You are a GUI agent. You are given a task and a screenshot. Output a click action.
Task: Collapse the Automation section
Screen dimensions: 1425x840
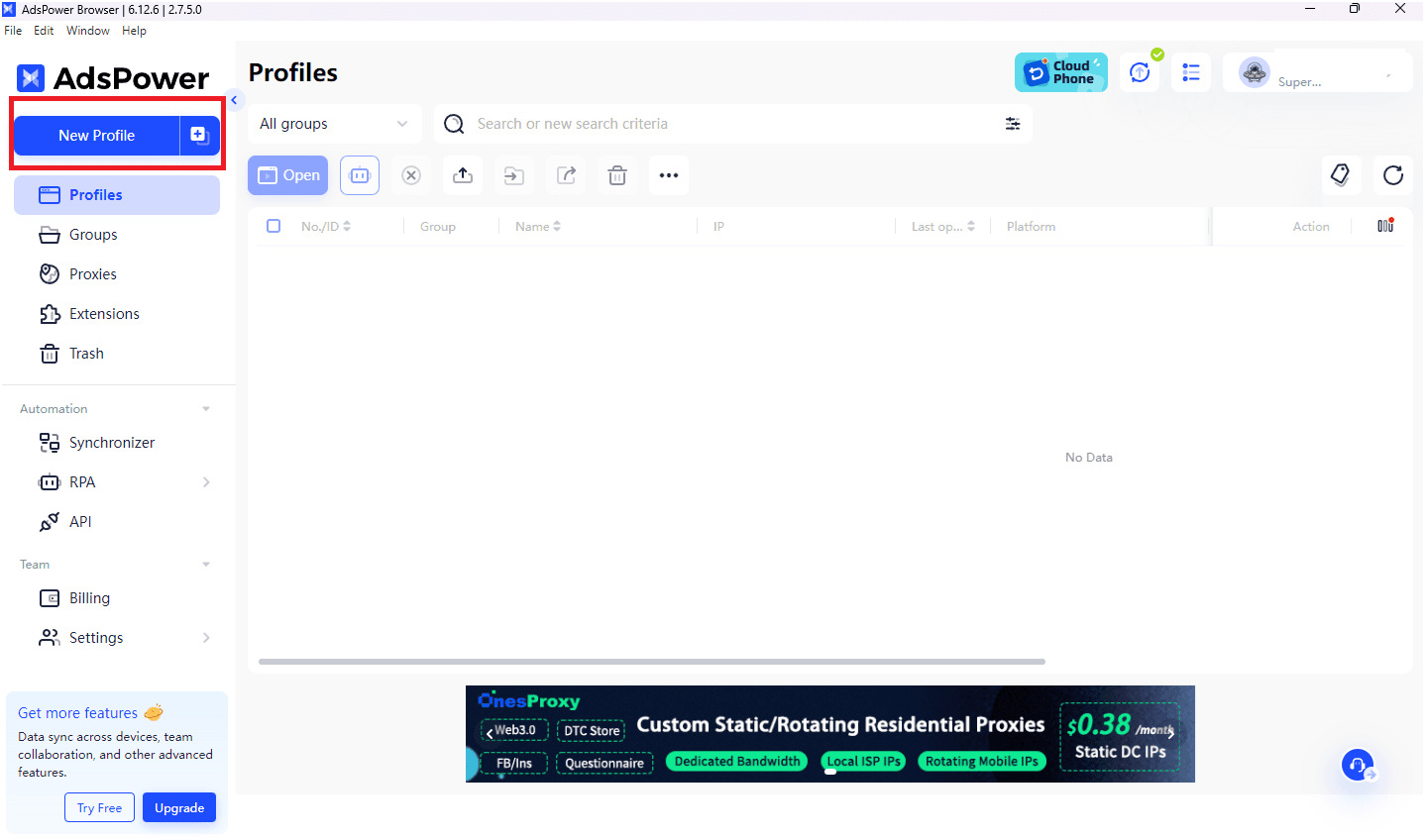click(x=205, y=408)
